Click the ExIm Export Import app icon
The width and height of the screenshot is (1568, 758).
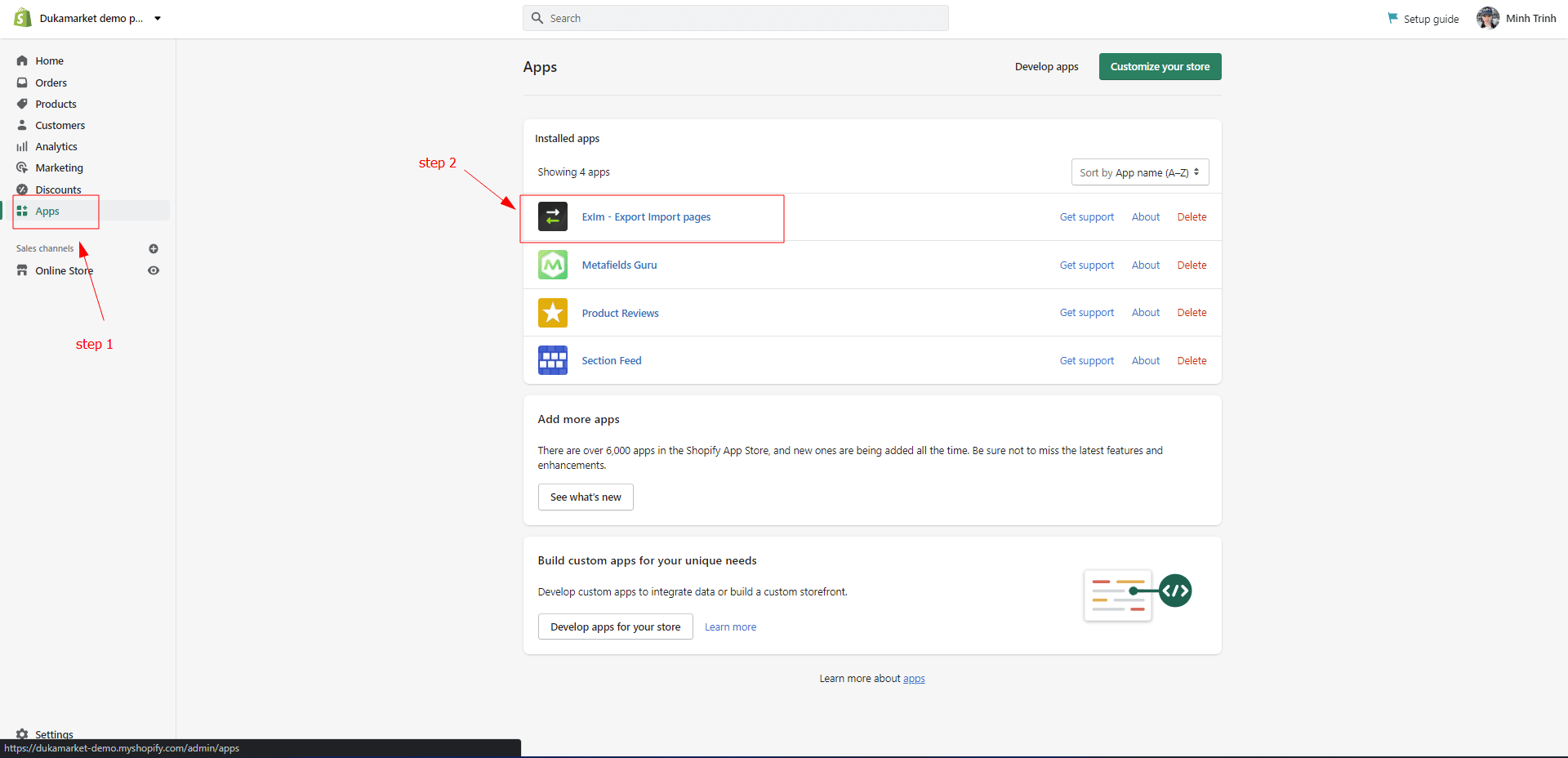[x=552, y=217]
